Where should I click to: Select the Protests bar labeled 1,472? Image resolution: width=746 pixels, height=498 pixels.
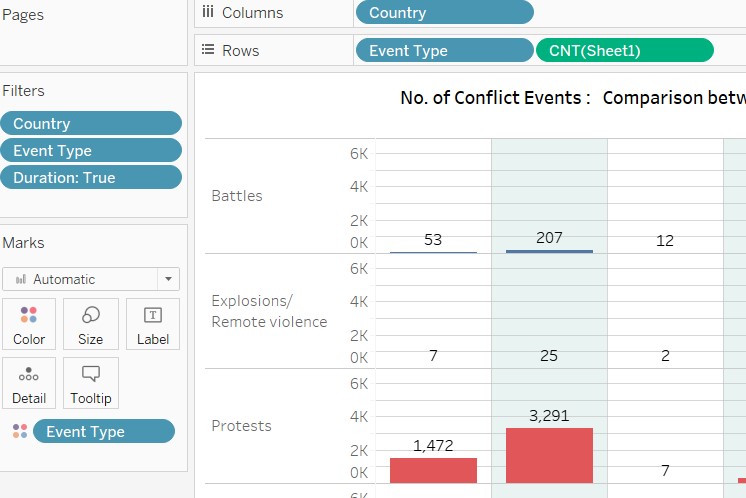tap(433, 470)
